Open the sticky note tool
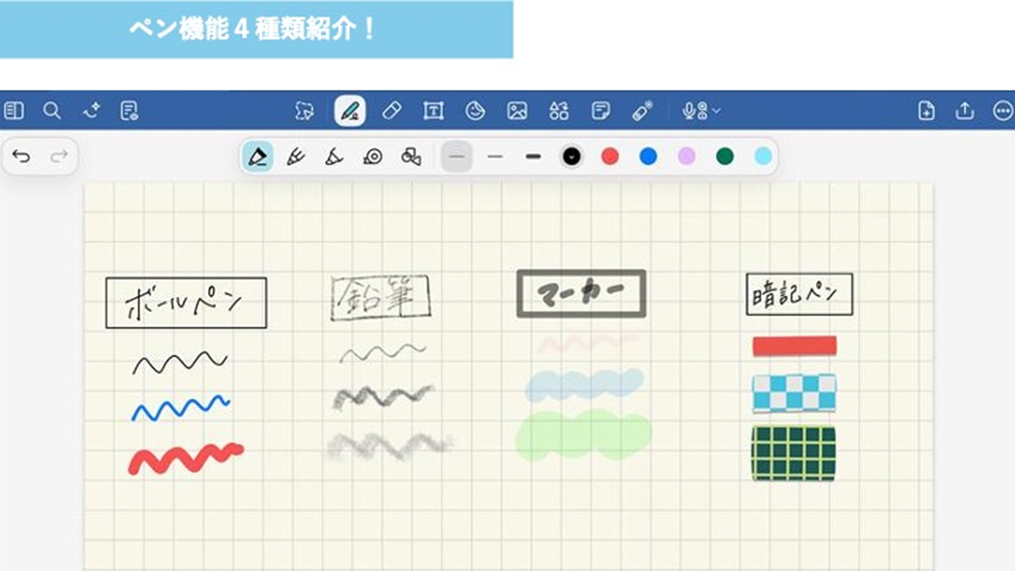The height and width of the screenshot is (571, 1015). click(x=601, y=111)
